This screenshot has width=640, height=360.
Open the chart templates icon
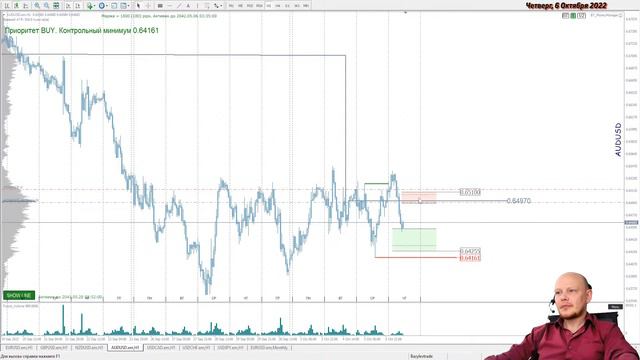click(123, 6)
